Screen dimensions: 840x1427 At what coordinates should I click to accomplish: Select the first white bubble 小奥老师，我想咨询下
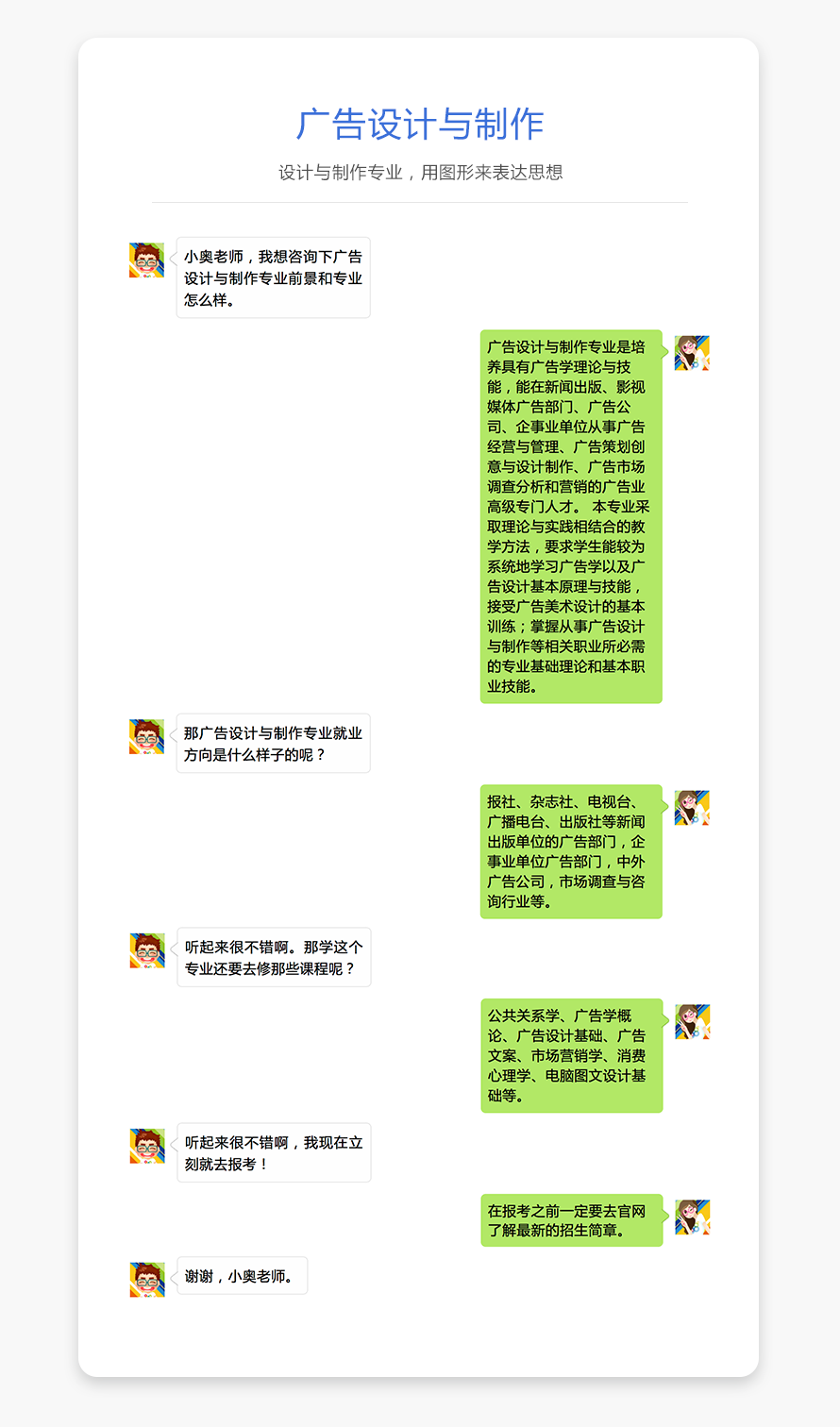tap(273, 277)
